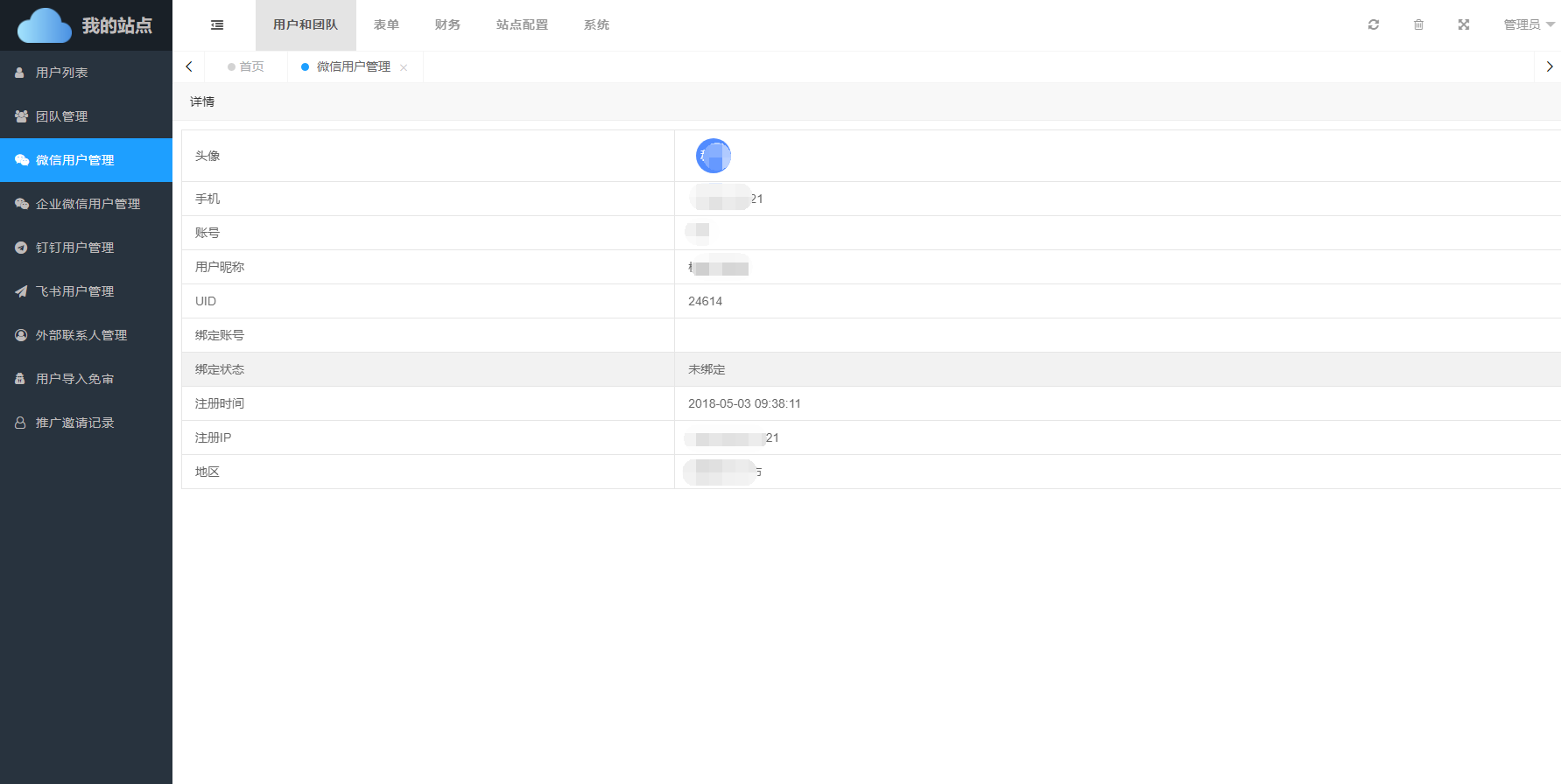Viewport: 1561px width, 784px height.
Task: Click the refresh icon in top bar
Action: pos(1373,25)
